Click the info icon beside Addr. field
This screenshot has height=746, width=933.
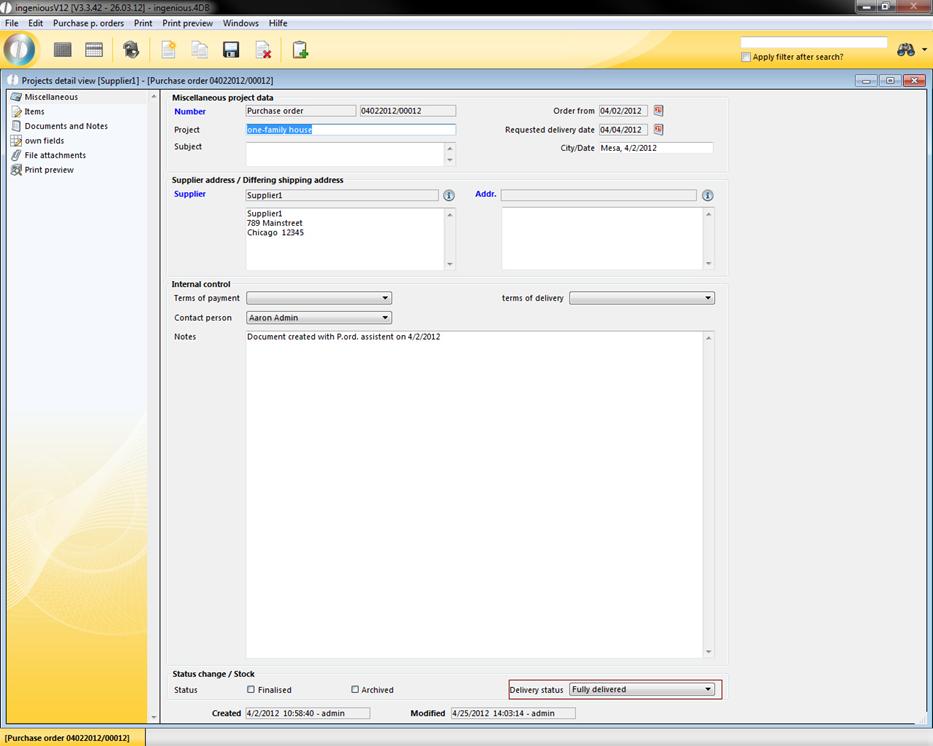point(708,196)
